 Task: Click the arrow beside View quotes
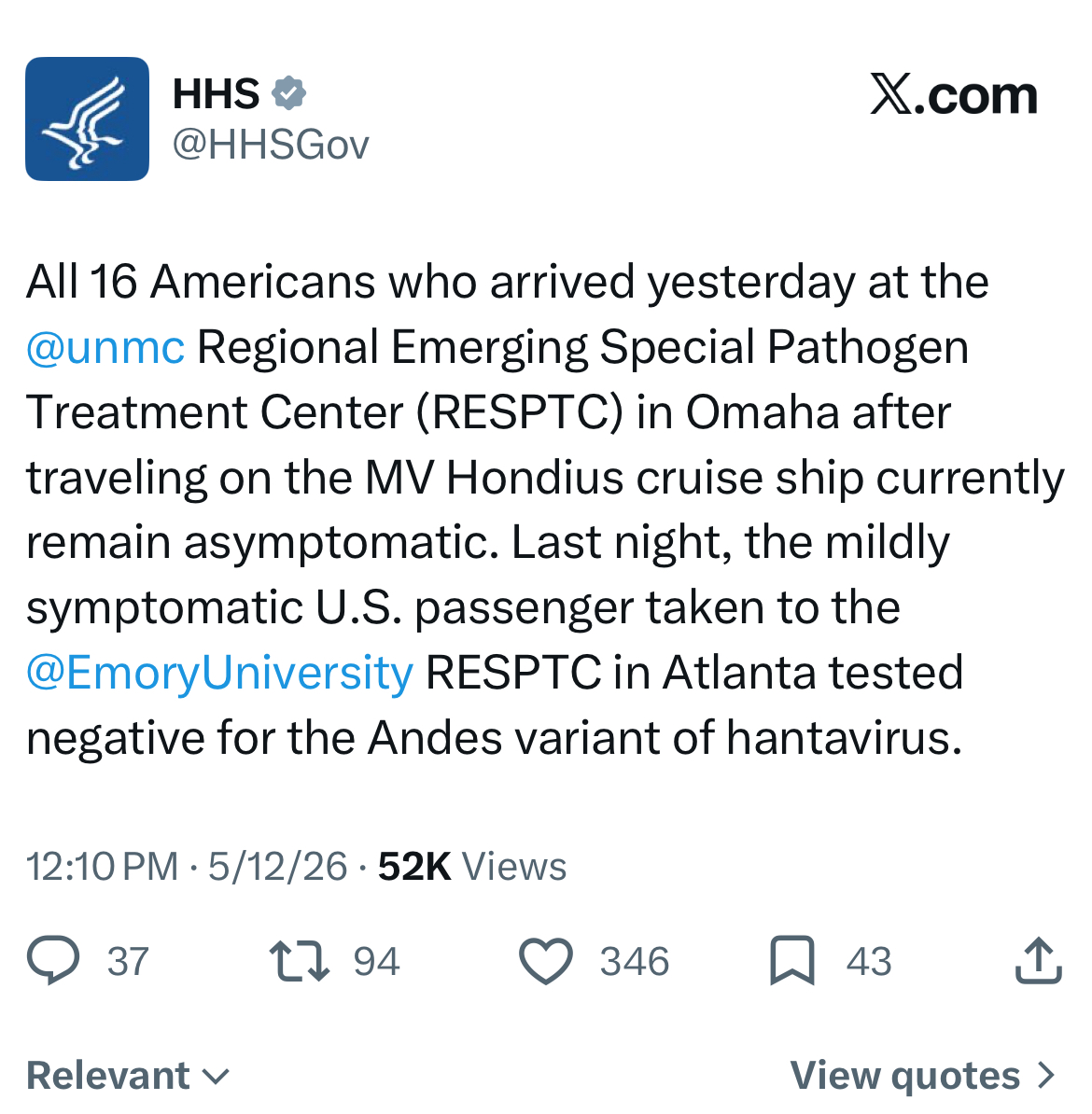(x=1045, y=1076)
